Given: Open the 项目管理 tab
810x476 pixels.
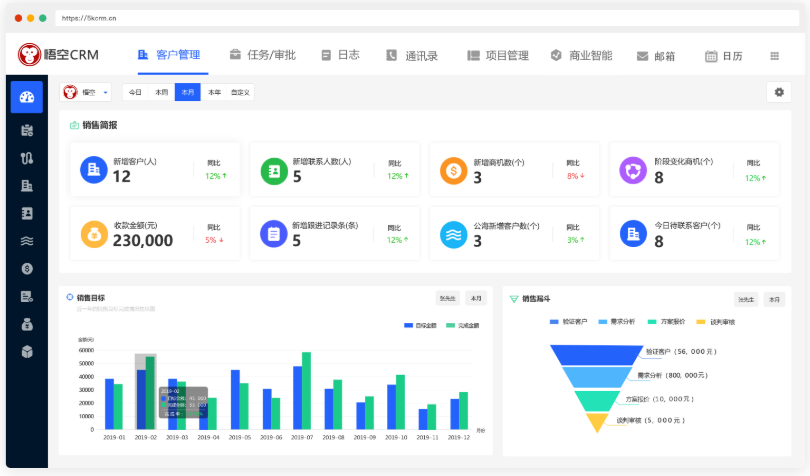Looking at the screenshot, I should click(498, 55).
